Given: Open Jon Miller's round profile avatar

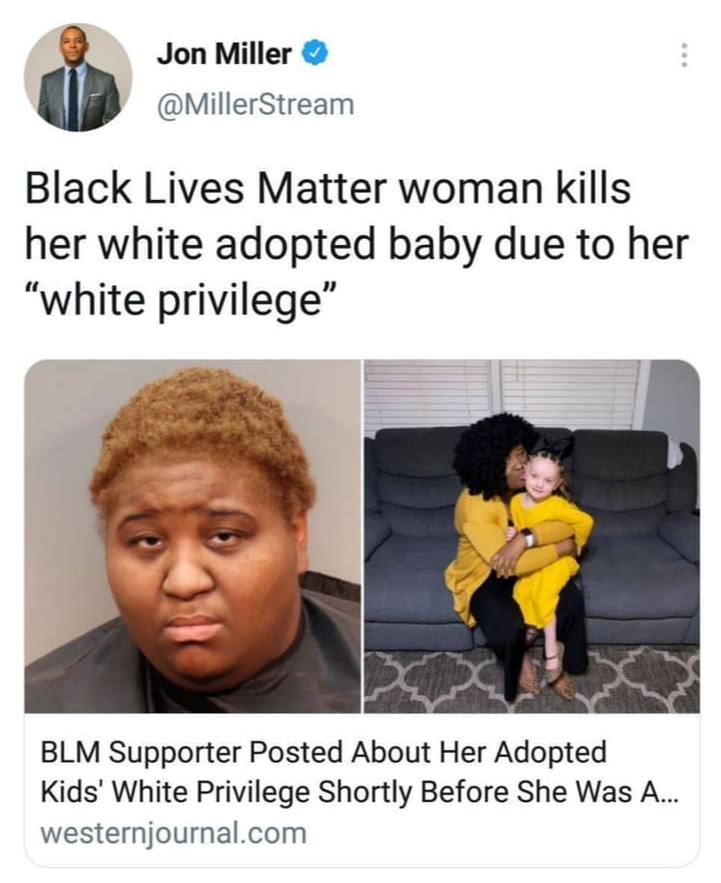Looking at the screenshot, I should click(78, 78).
